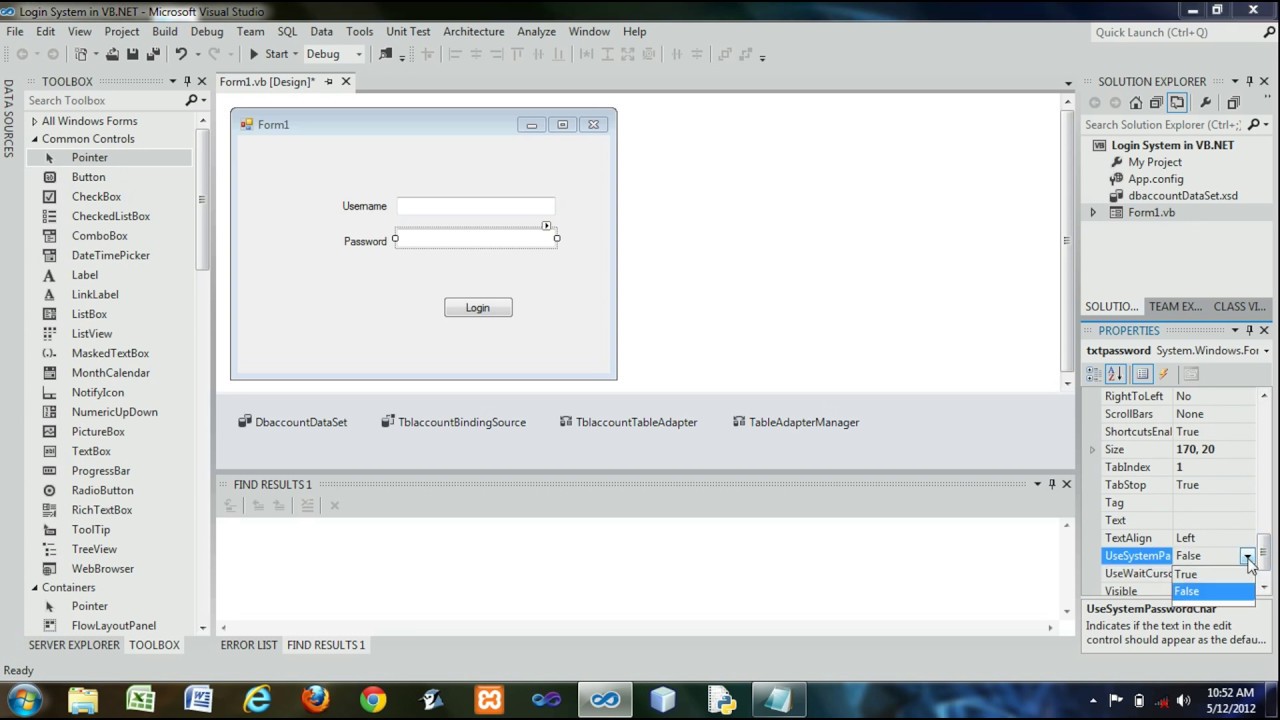The image size is (1280, 720).
Task: Expand the Size property row
Action: pos(1093,450)
